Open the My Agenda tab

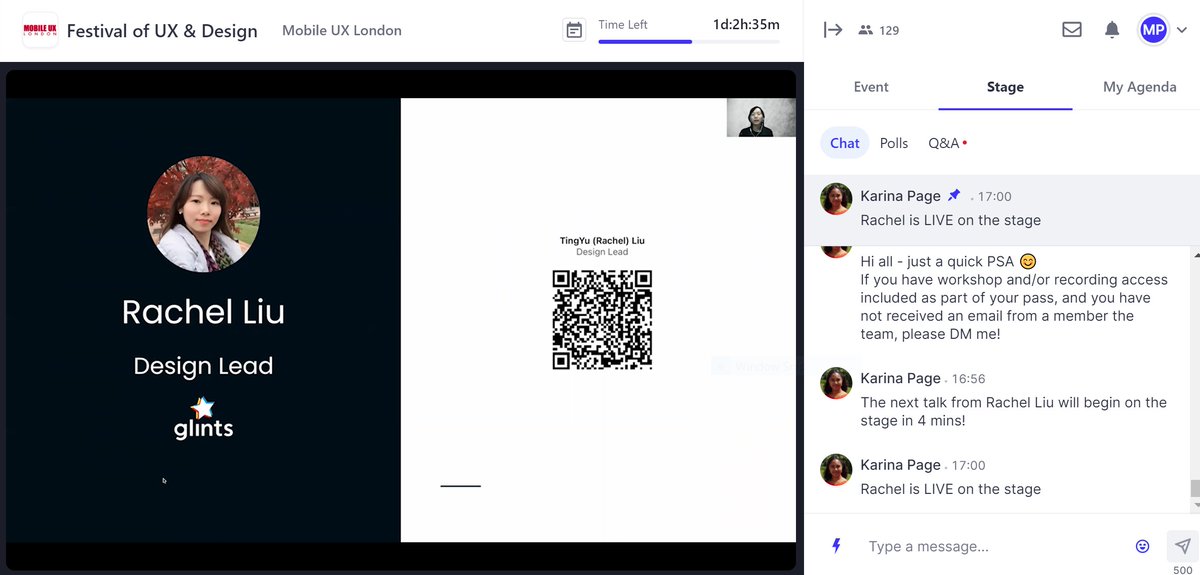tap(1139, 87)
